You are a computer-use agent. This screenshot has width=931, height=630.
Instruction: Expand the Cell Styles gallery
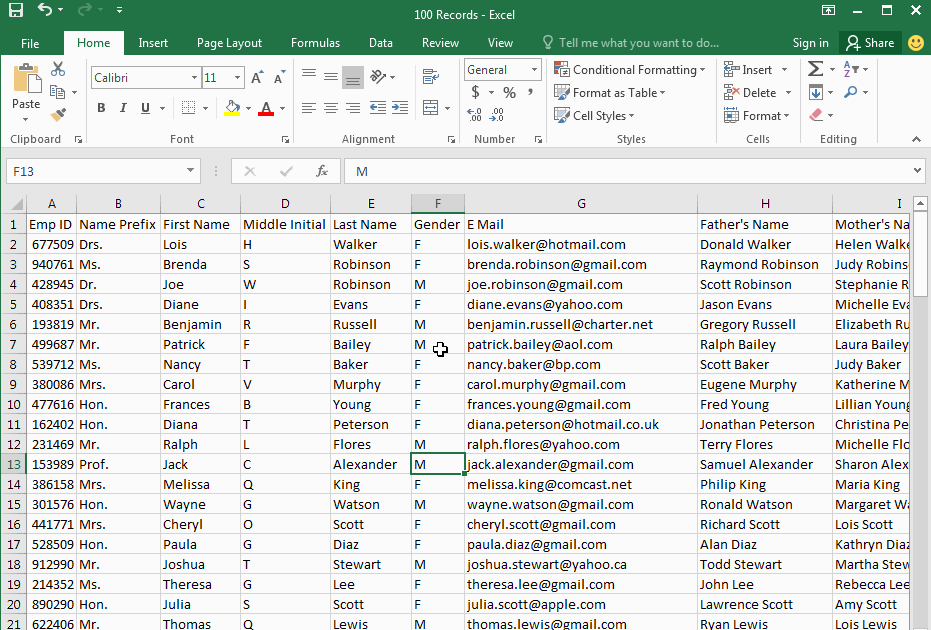pos(595,115)
